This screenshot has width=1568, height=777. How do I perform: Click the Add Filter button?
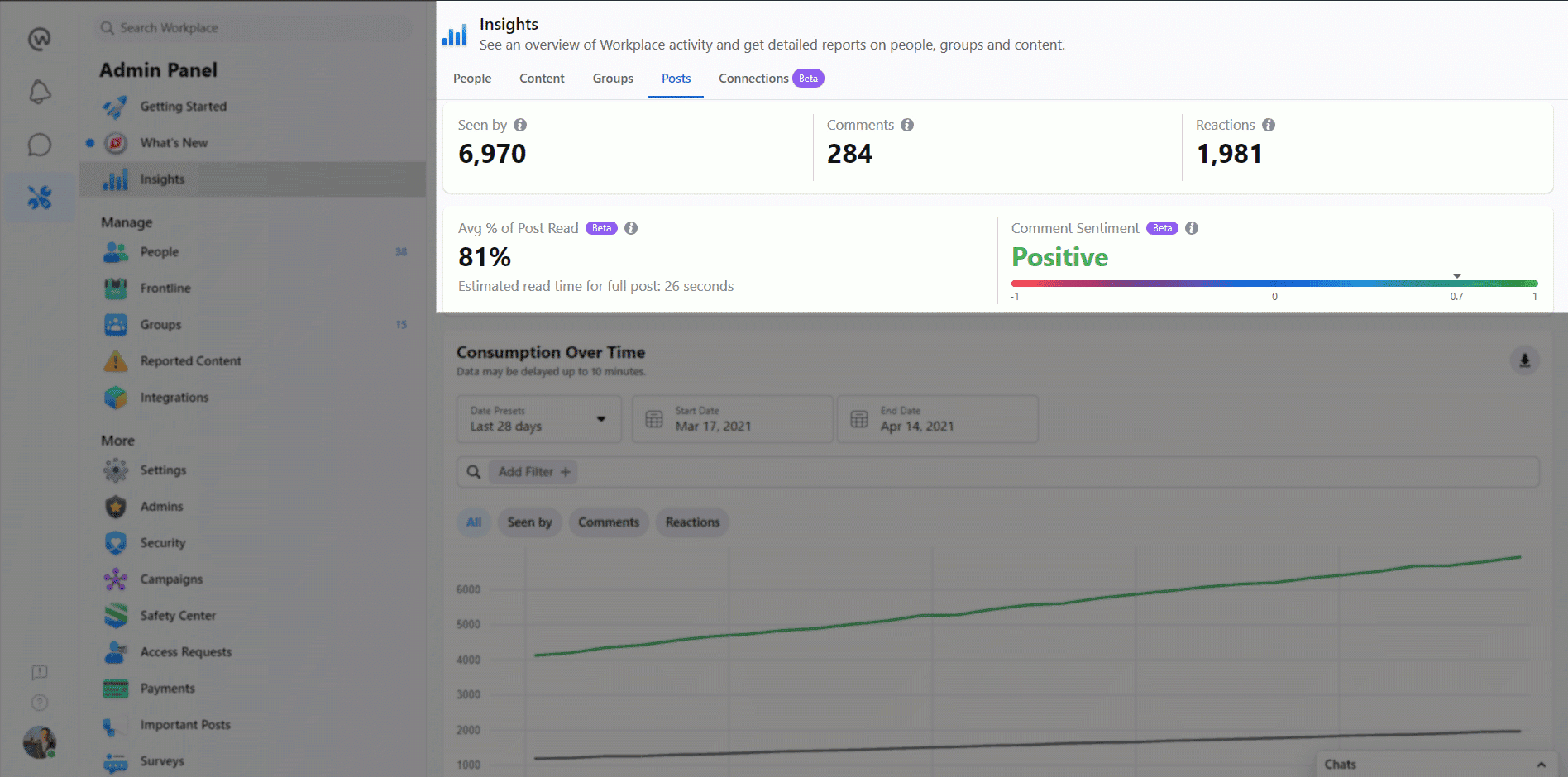tap(534, 472)
